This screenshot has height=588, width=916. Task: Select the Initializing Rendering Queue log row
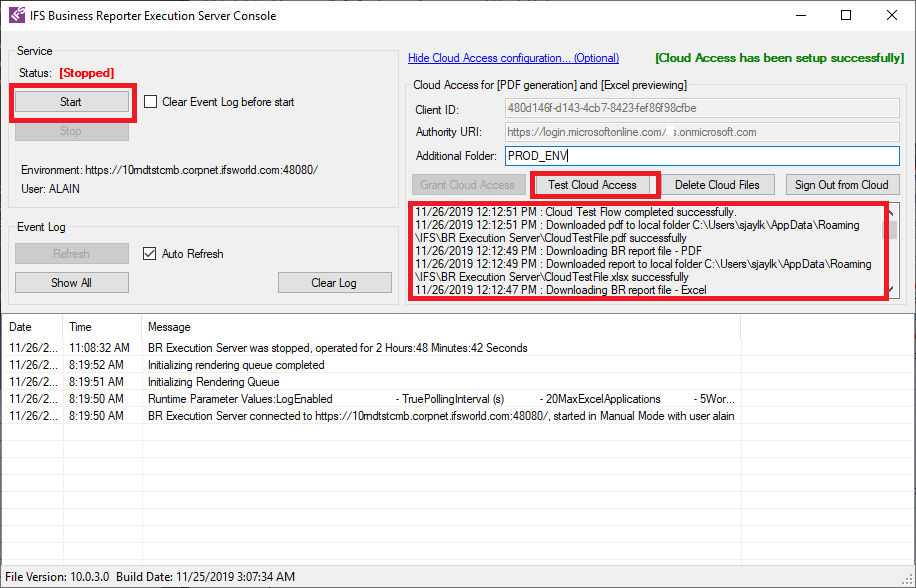(x=213, y=382)
